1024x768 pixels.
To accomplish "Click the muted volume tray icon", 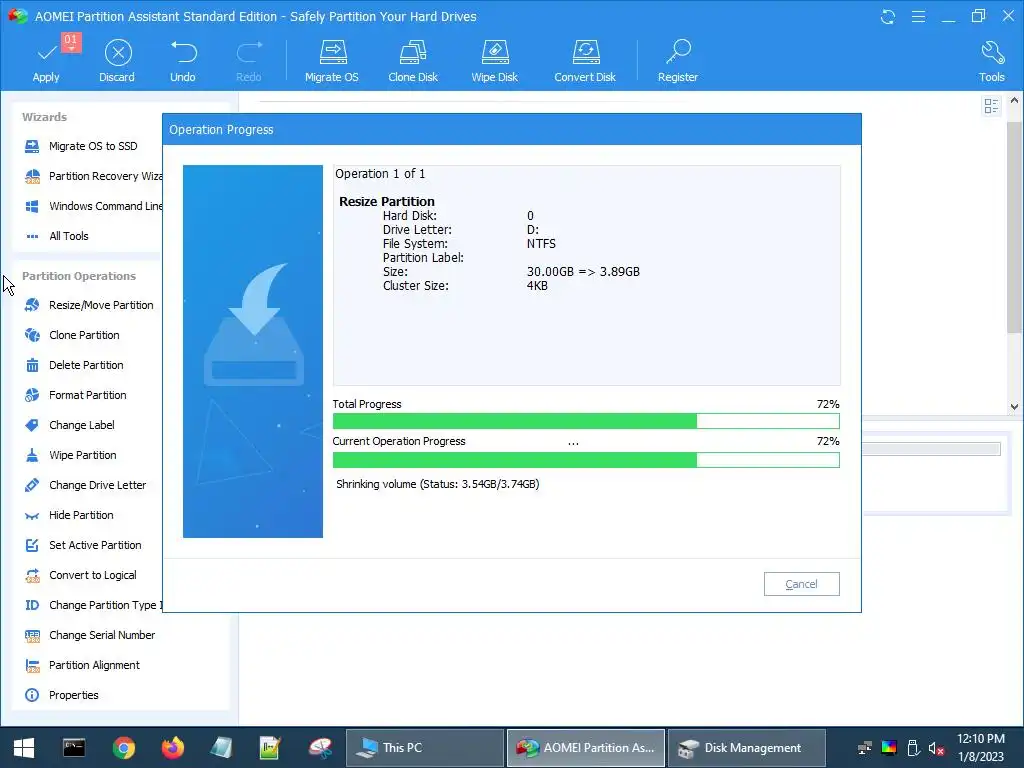I will tap(936, 748).
